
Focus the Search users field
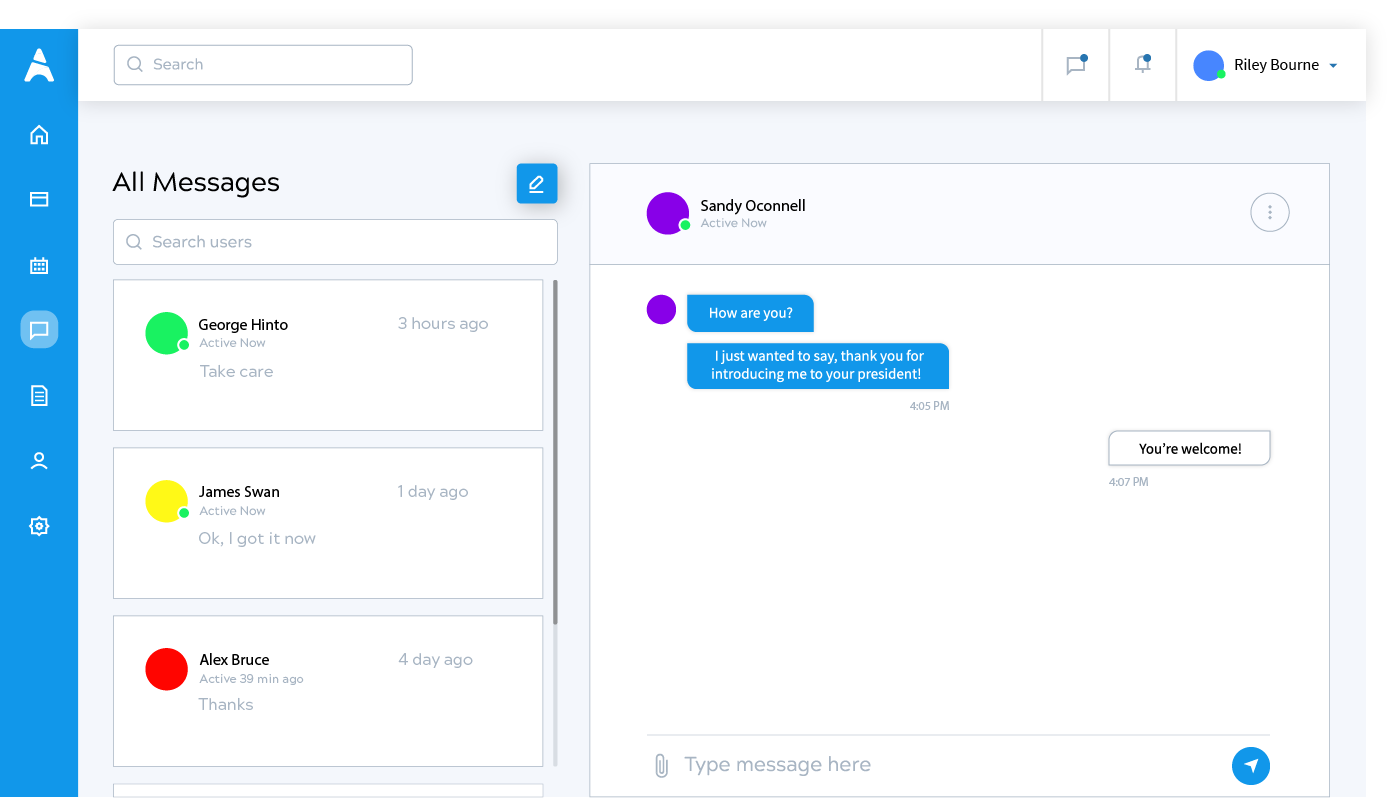(335, 242)
